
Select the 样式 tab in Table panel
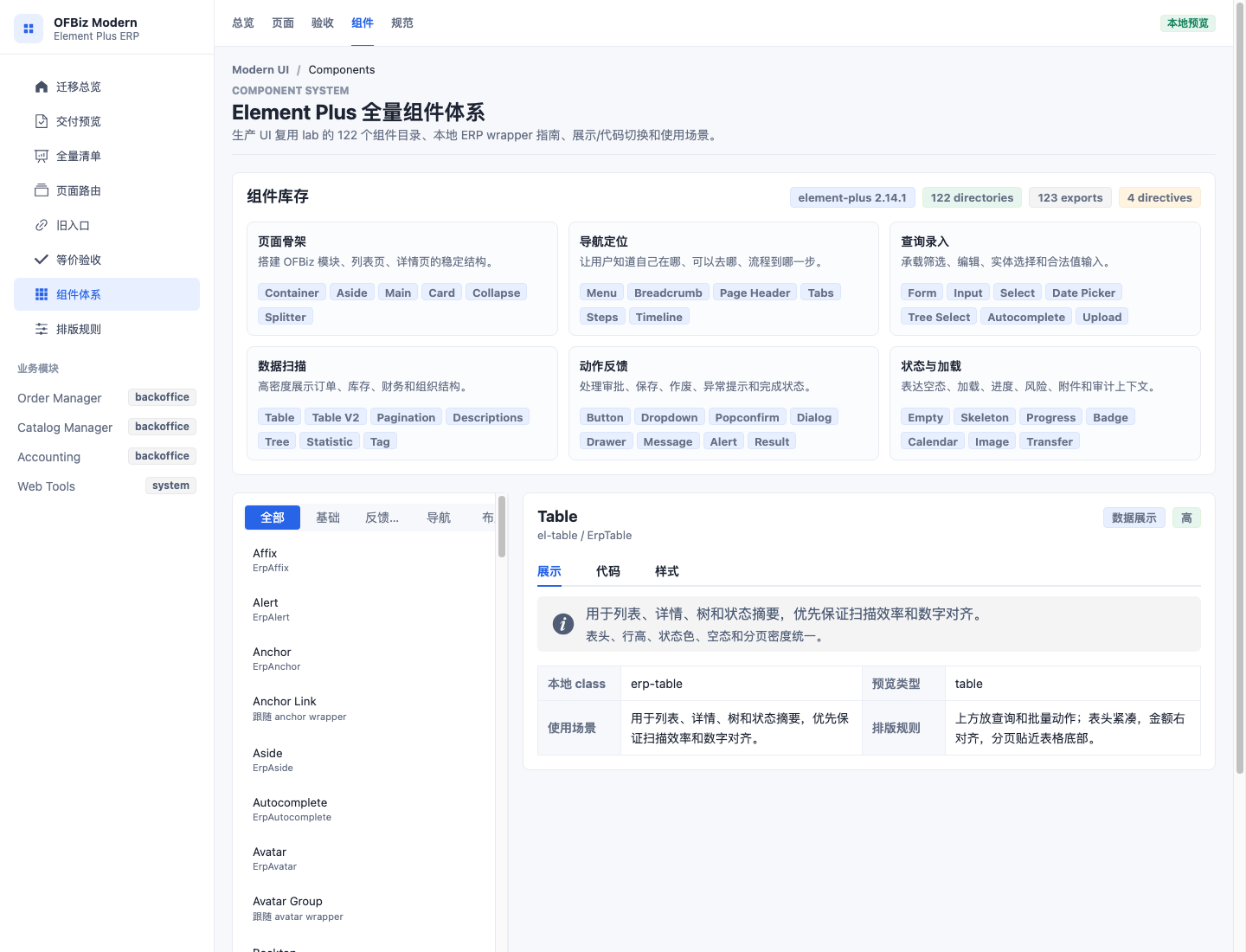click(x=667, y=571)
